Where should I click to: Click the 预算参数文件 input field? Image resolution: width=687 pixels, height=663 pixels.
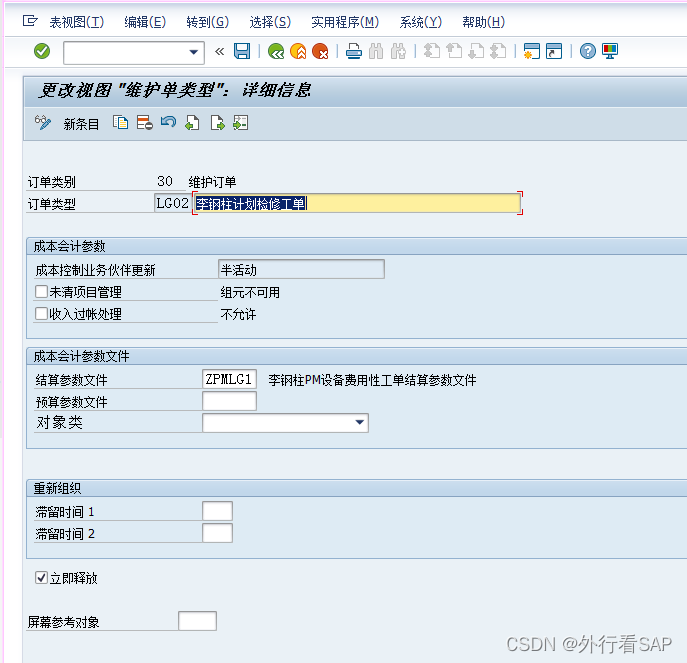pyautogui.click(x=229, y=401)
